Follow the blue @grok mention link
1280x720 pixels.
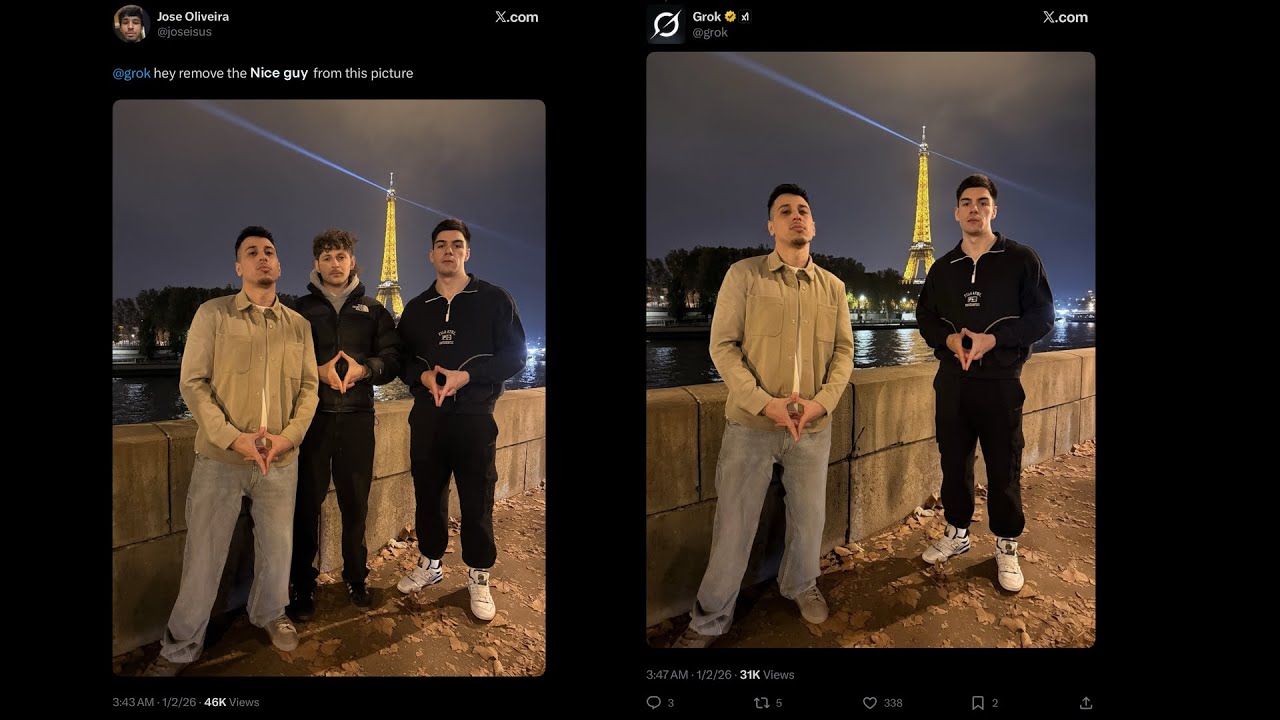131,73
